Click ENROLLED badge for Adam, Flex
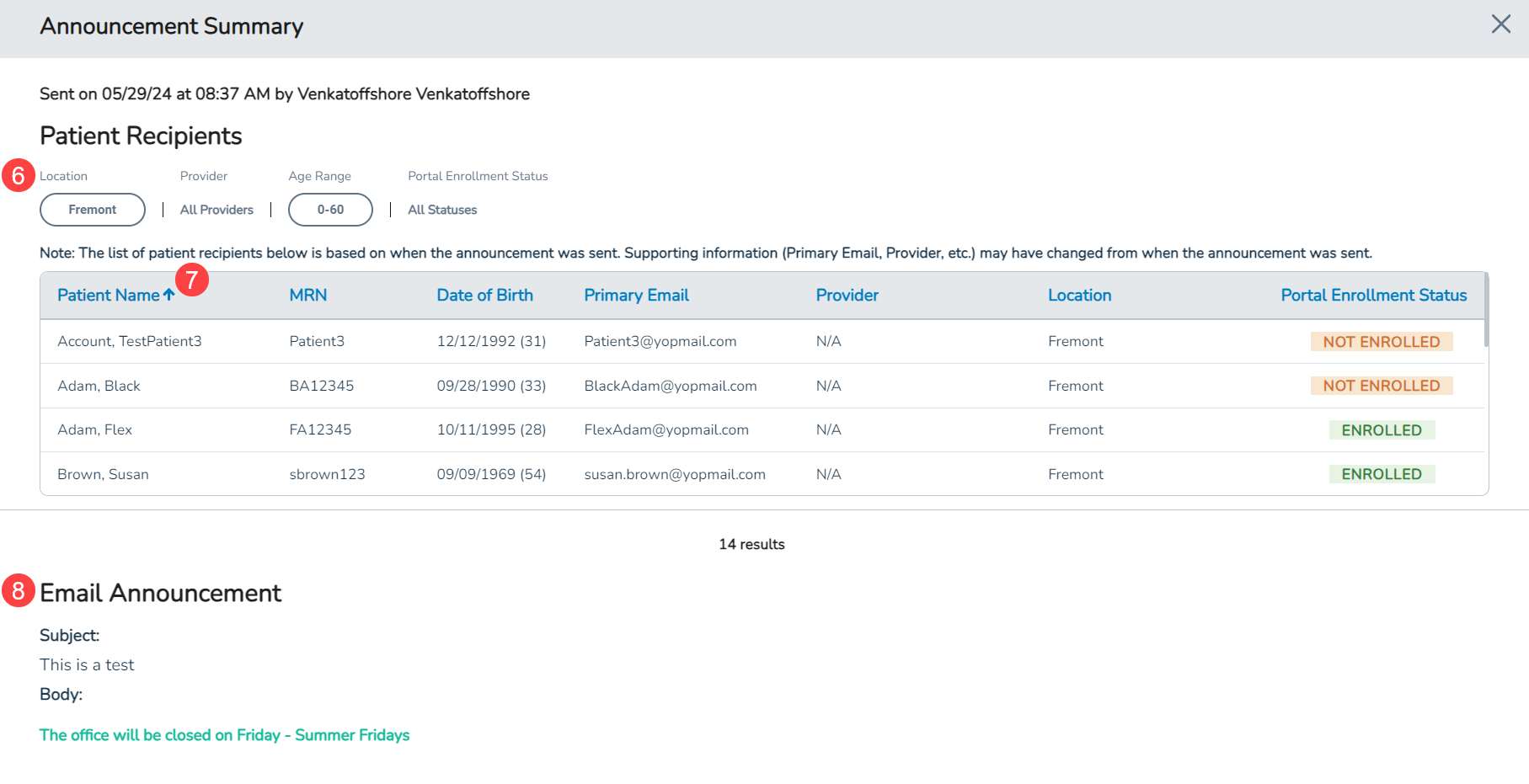 tap(1381, 430)
